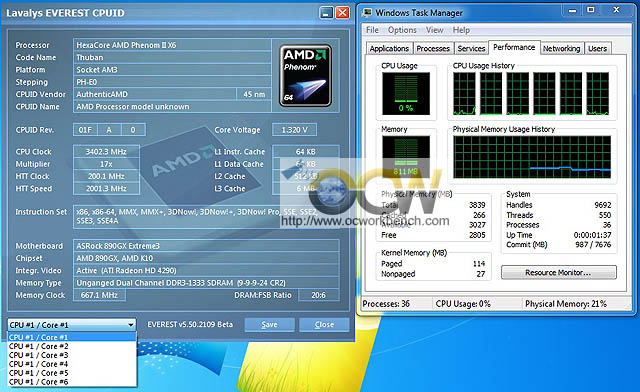Select the Performance tab
Image resolution: width=640 pixels, height=392 pixels.
(514, 47)
